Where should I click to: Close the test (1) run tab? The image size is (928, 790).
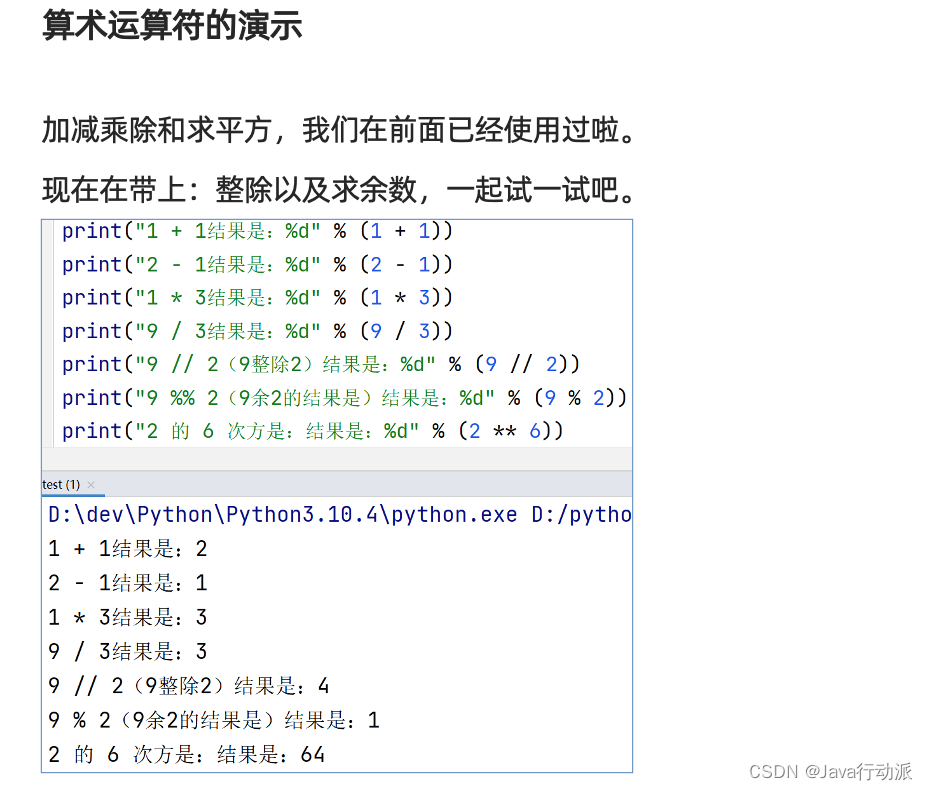[x=91, y=485]
